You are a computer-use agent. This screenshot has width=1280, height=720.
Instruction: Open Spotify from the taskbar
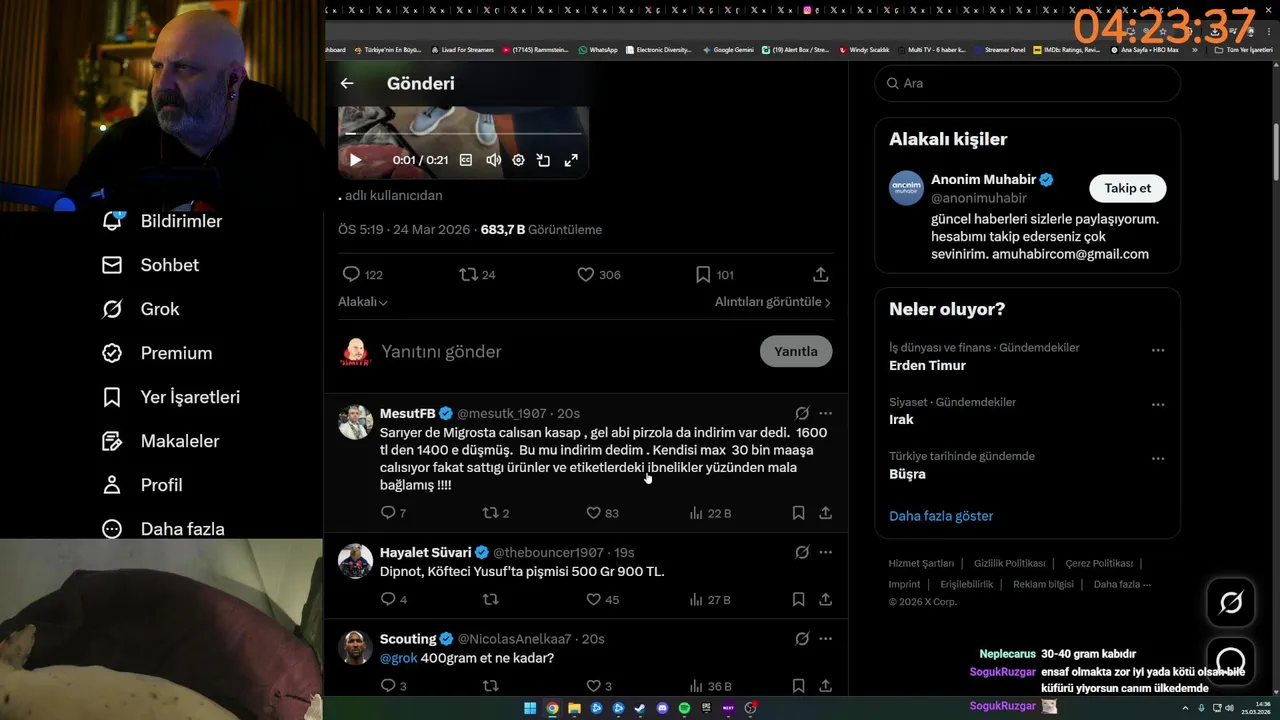685,708
